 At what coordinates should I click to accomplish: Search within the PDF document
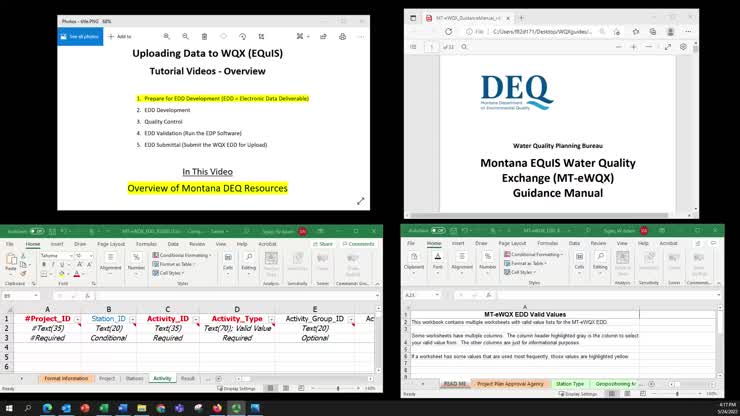coord(464,47)
